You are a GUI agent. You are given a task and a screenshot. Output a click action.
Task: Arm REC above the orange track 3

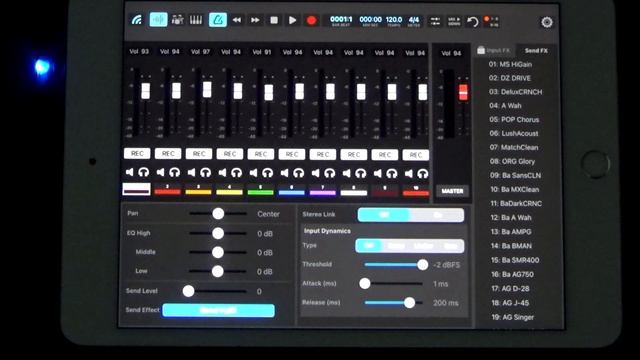click(x=199, y=154)
